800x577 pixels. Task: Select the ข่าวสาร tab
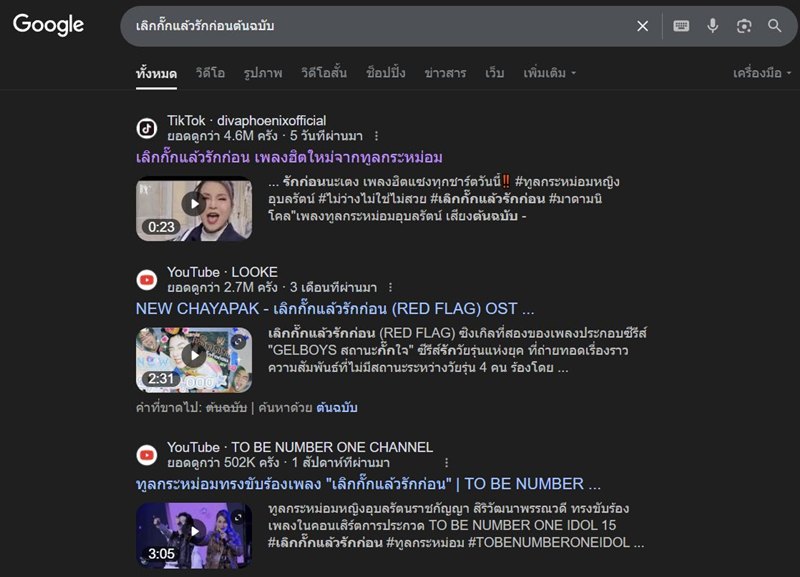pos(445,73)
